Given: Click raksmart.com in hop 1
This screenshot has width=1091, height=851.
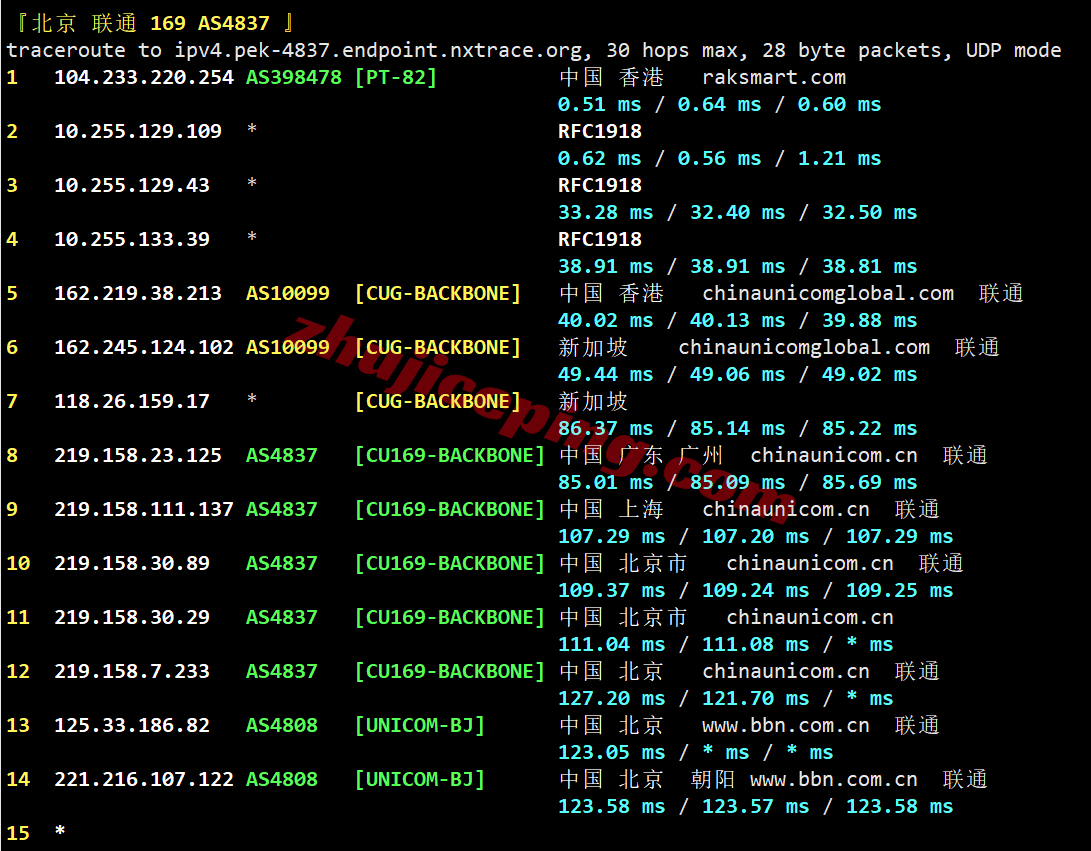Looking at the screenshot, I should pos(774,78).
